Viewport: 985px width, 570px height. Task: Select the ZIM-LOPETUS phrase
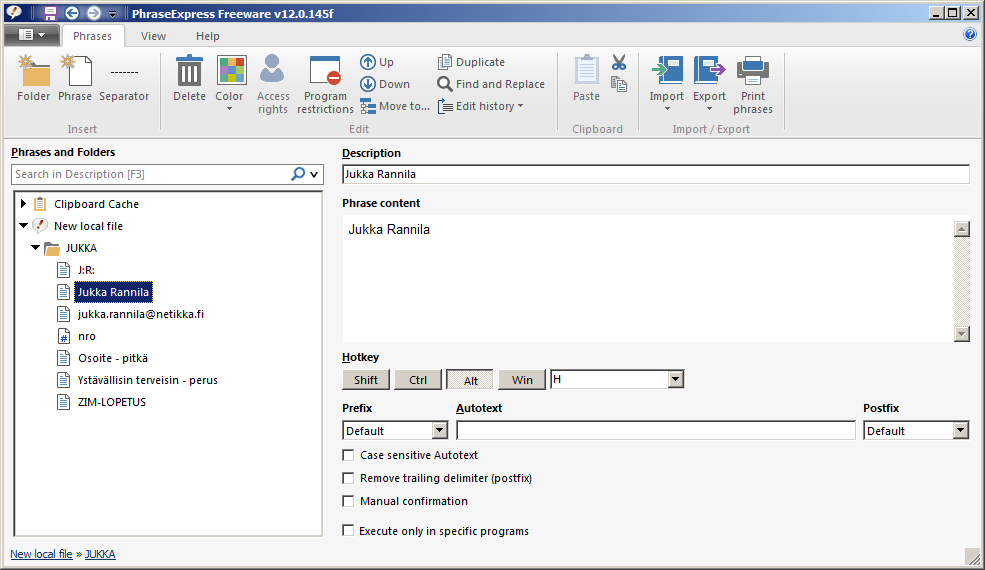112,402
